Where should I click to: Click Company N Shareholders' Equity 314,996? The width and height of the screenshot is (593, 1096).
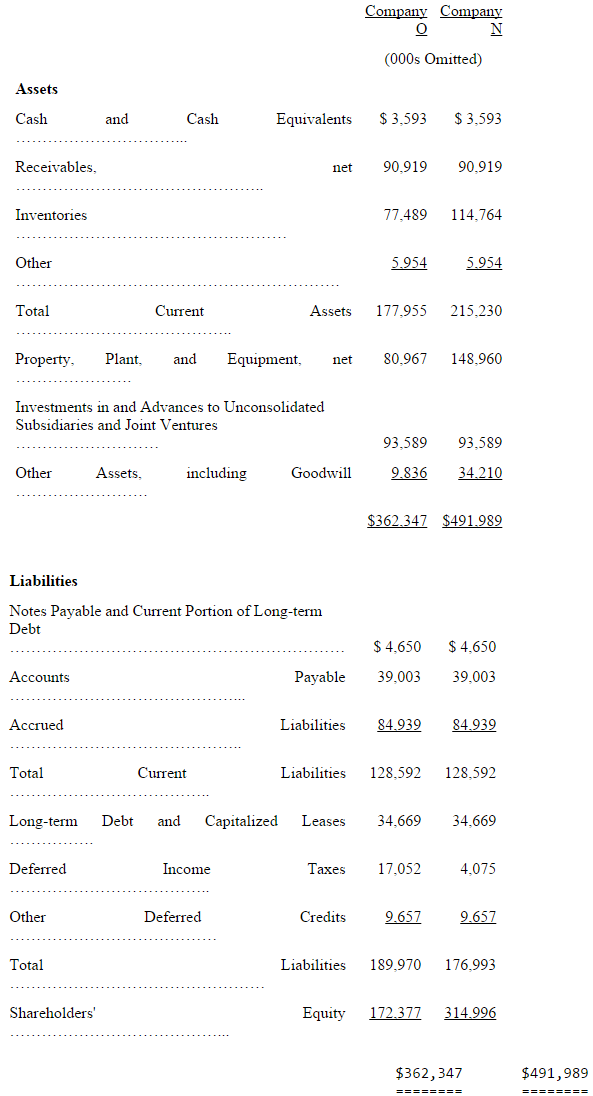point(471,1013)
